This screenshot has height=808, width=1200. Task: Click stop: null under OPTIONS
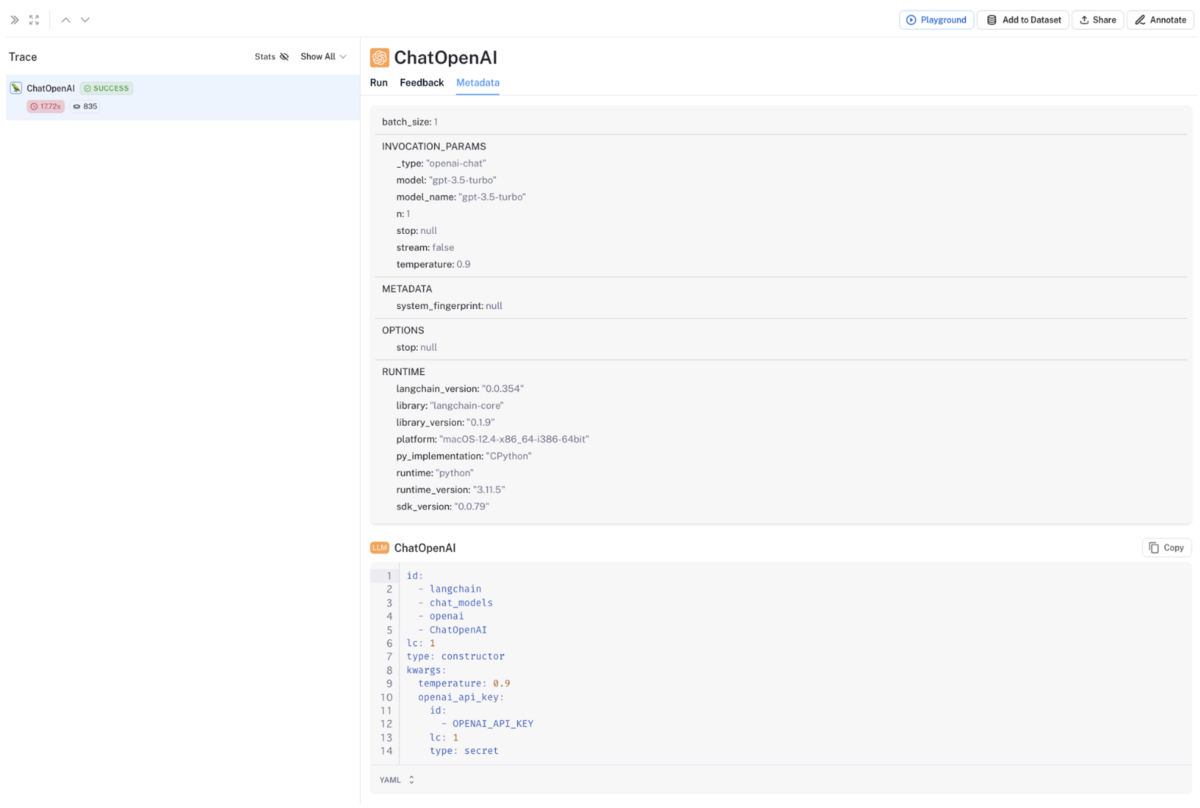click(417, 347)
